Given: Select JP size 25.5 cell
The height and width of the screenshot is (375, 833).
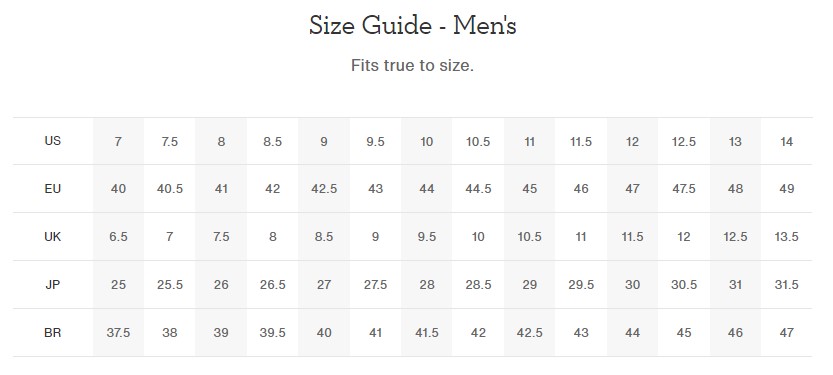Looking at the screenshot, I should click(169, 285).
